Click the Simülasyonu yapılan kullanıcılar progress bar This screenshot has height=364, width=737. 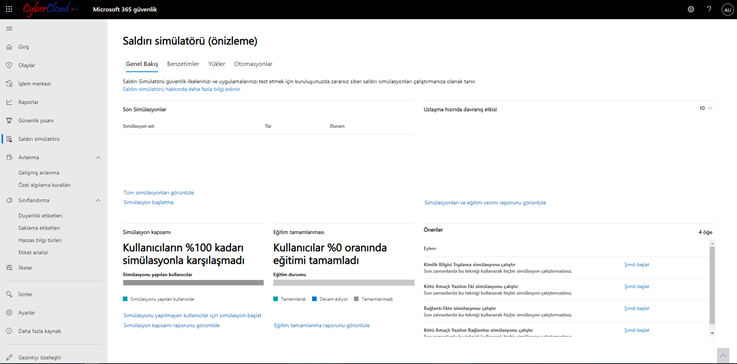[x=193, y=283]
